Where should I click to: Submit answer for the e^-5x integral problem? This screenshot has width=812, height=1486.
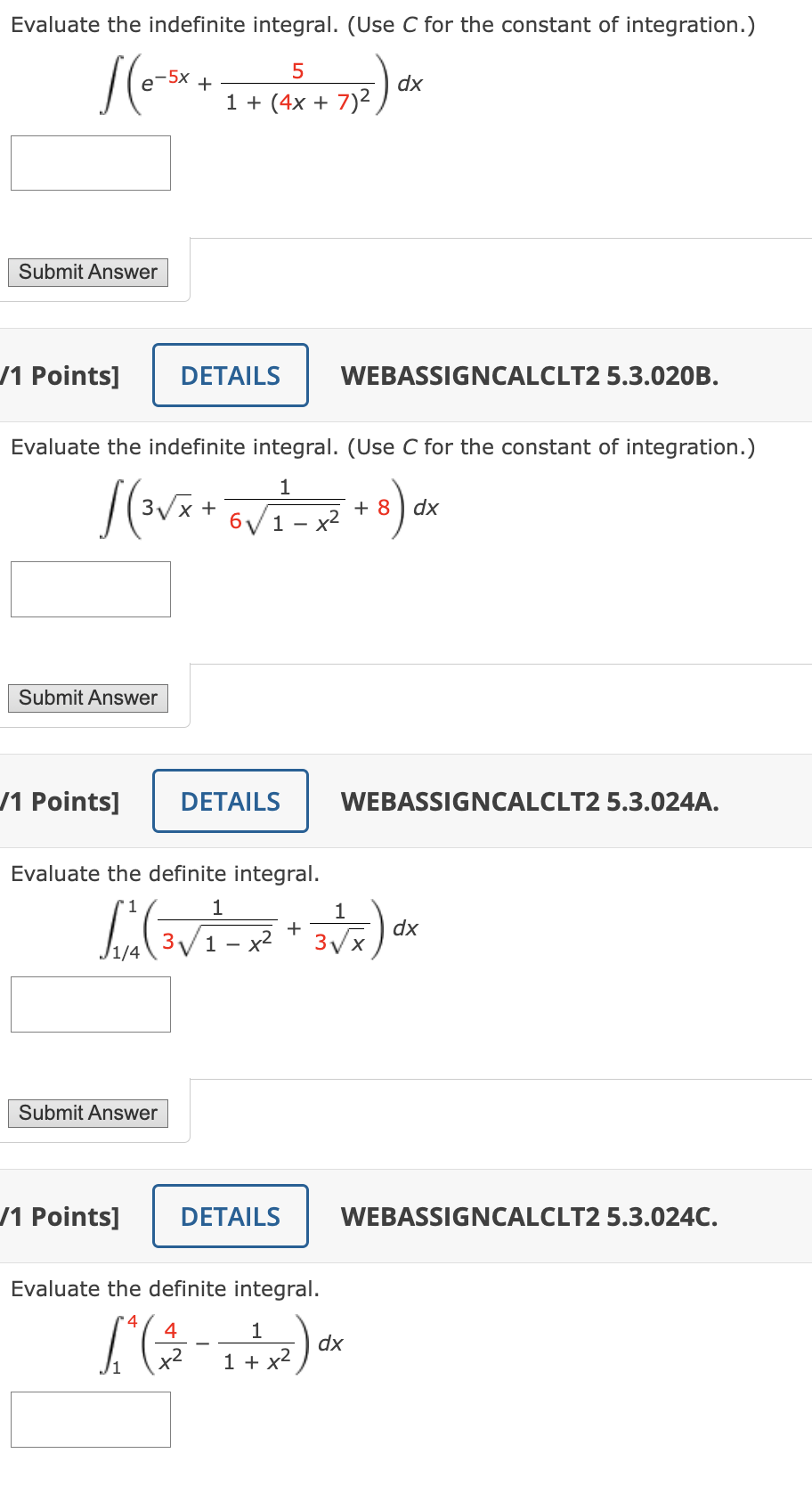pos(87,272)
